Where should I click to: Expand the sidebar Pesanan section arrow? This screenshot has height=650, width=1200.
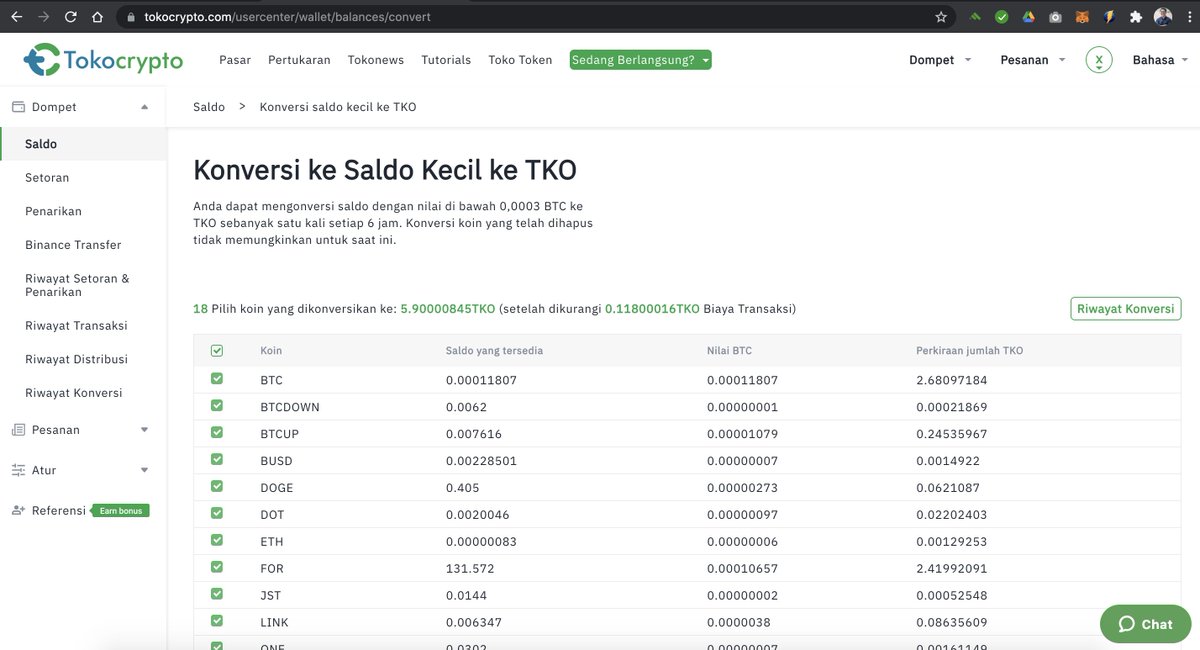[x=144, y=430]
